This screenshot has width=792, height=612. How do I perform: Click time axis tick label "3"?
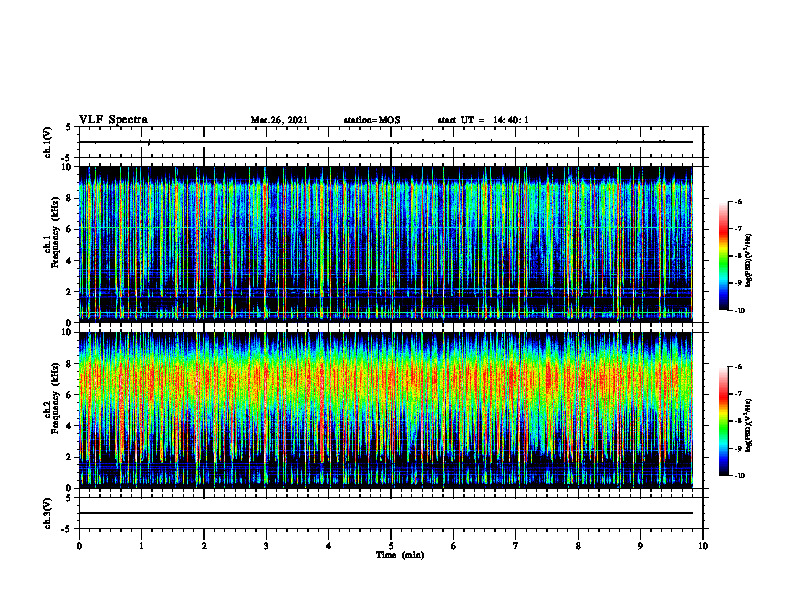(x=266, y=546)
